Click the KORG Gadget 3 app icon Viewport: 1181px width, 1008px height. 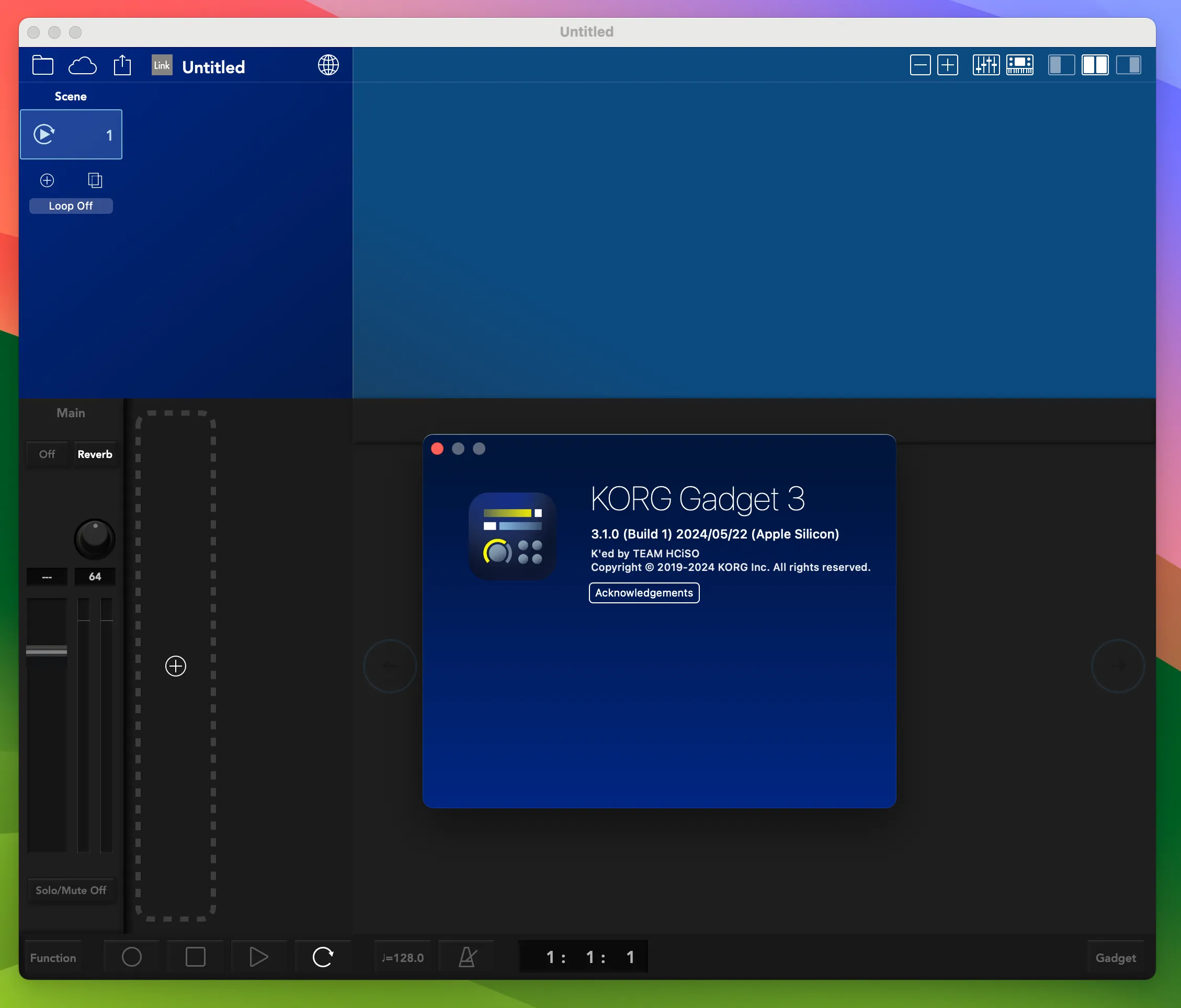click(513, 536)
